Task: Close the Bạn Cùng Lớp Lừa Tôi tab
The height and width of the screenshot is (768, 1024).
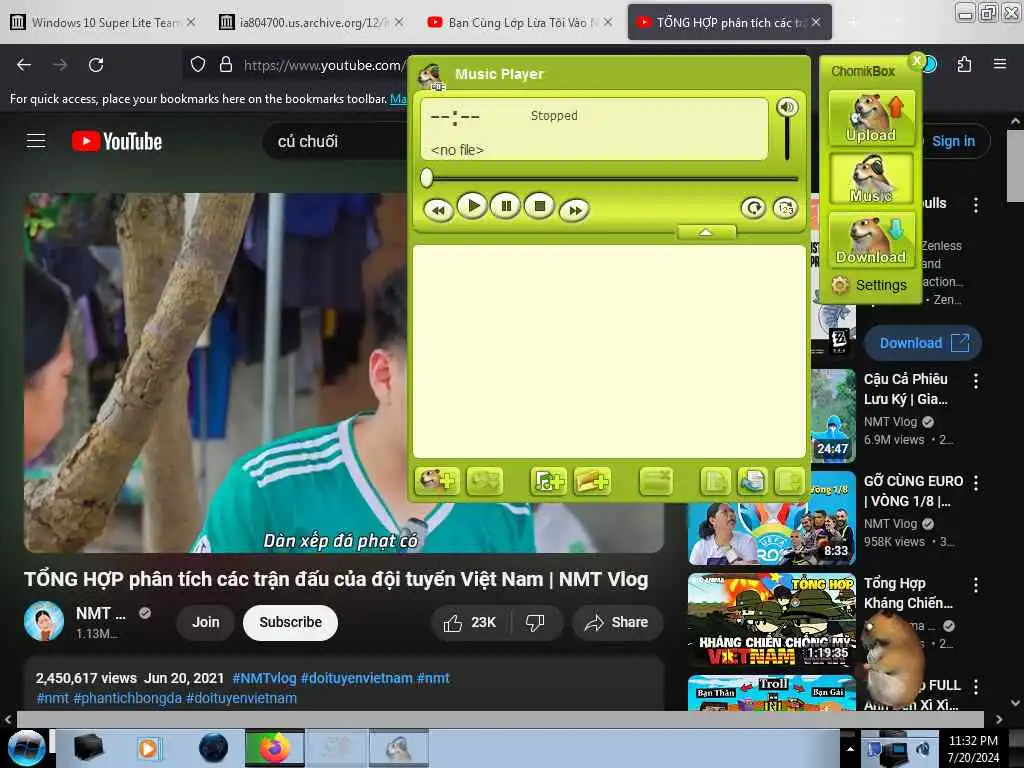Action: (608, 22)
